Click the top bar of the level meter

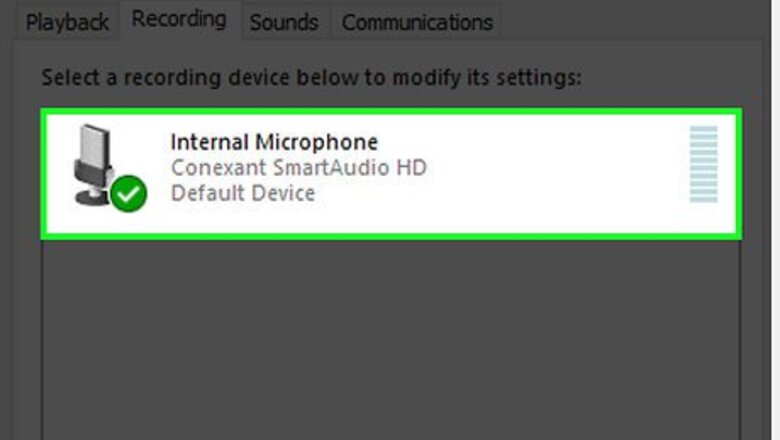coord(703,130)
